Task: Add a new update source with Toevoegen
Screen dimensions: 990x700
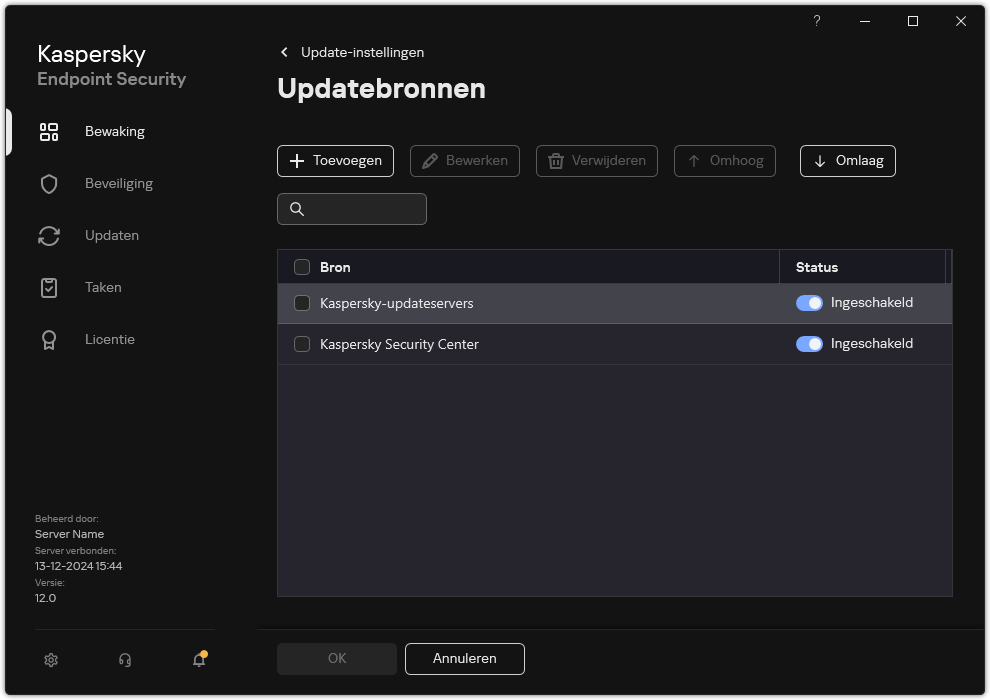Action: point(335,160)
